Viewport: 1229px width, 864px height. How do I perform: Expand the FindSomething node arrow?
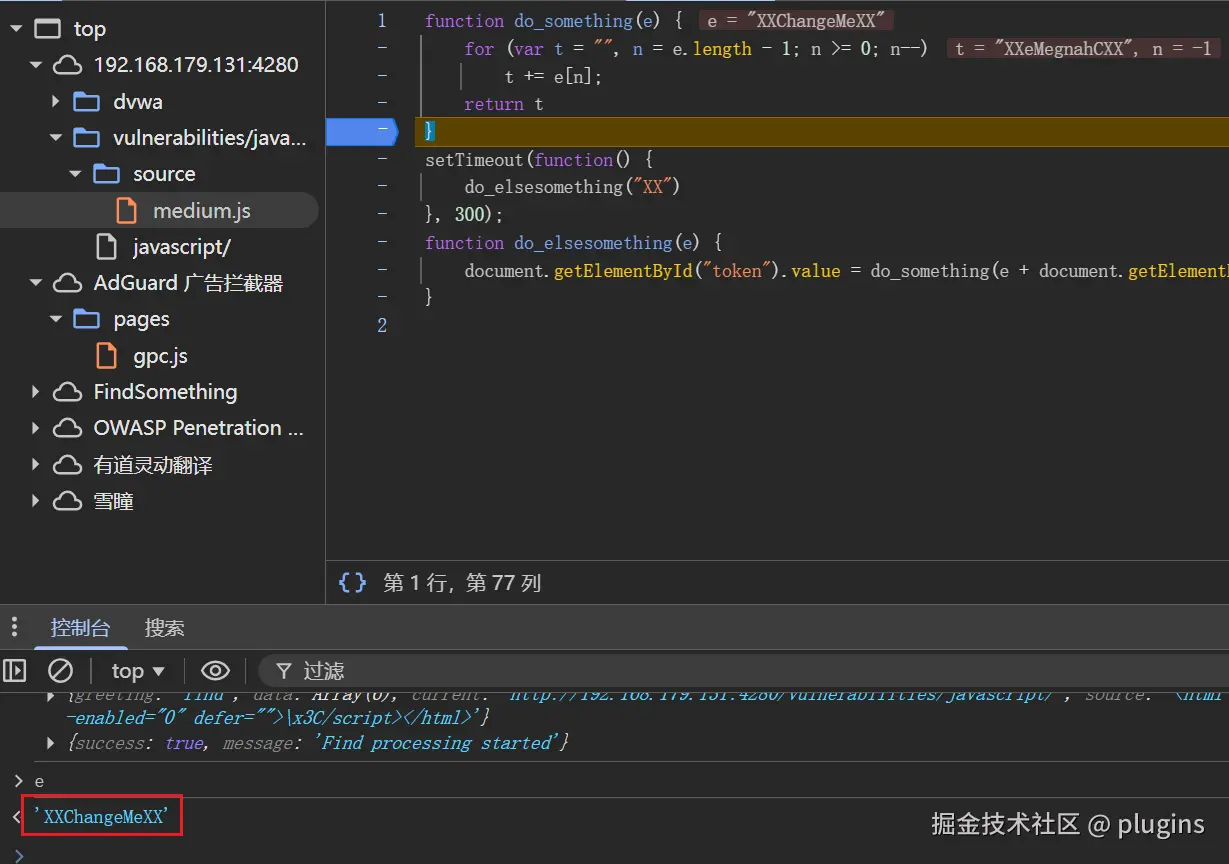point(36,392)
